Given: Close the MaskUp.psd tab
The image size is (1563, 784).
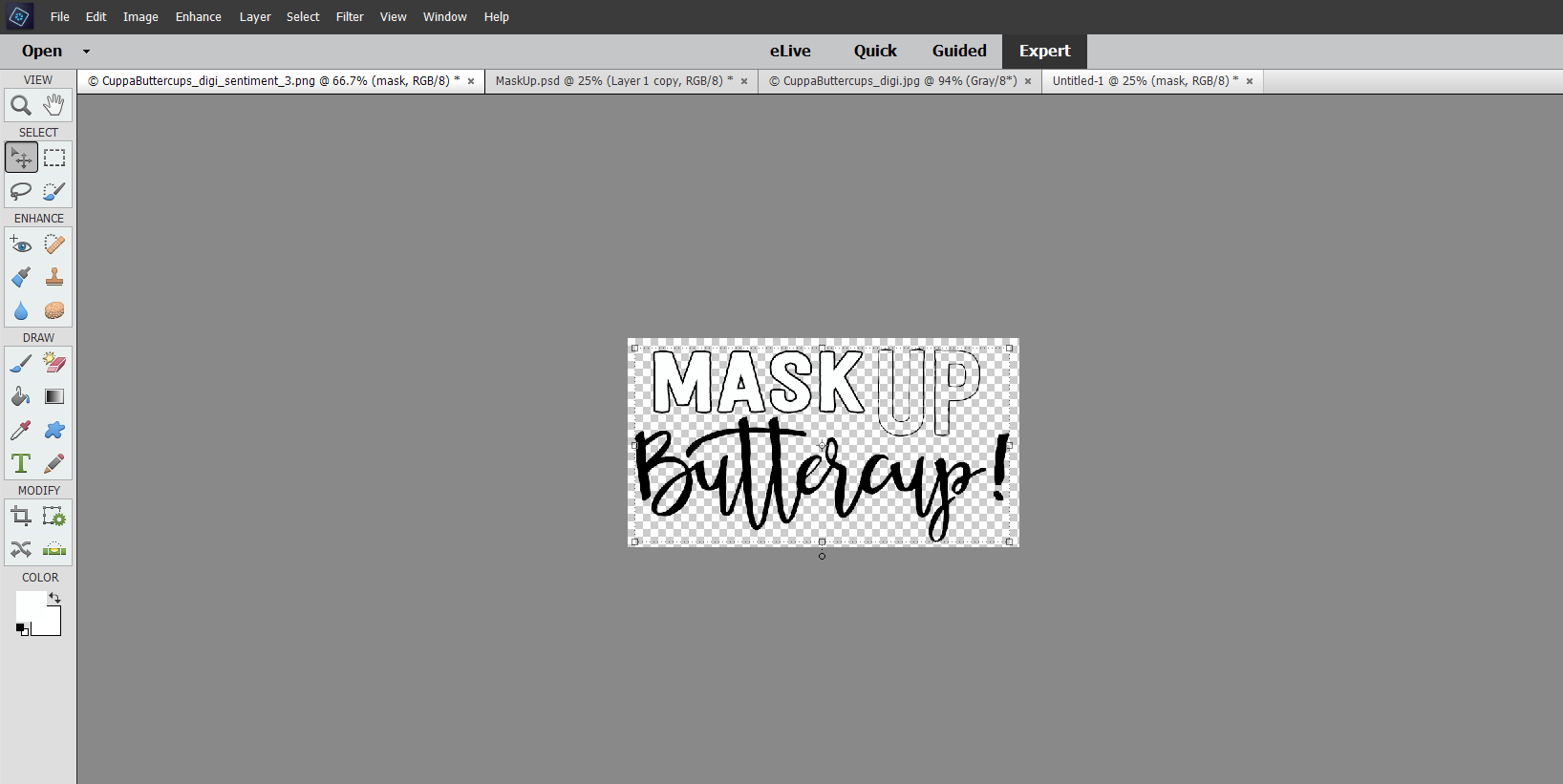Looking at the screenshot, I should coord(744,81).
